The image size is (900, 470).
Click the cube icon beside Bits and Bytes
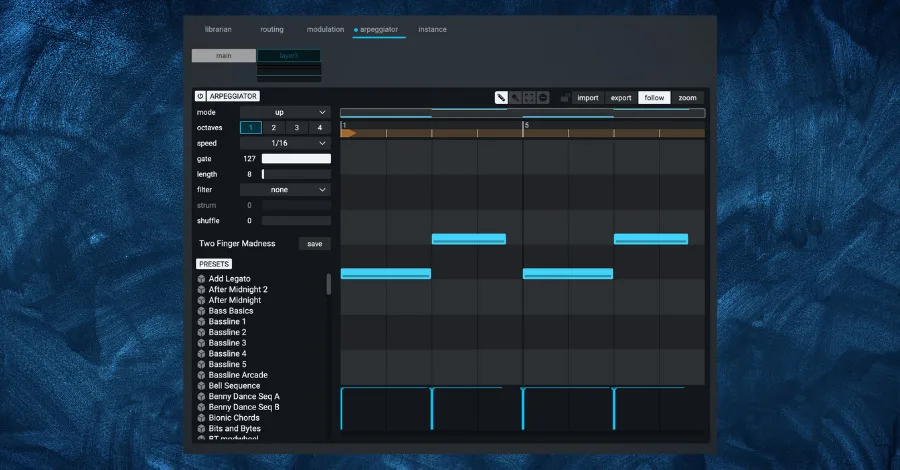(201, 429)
